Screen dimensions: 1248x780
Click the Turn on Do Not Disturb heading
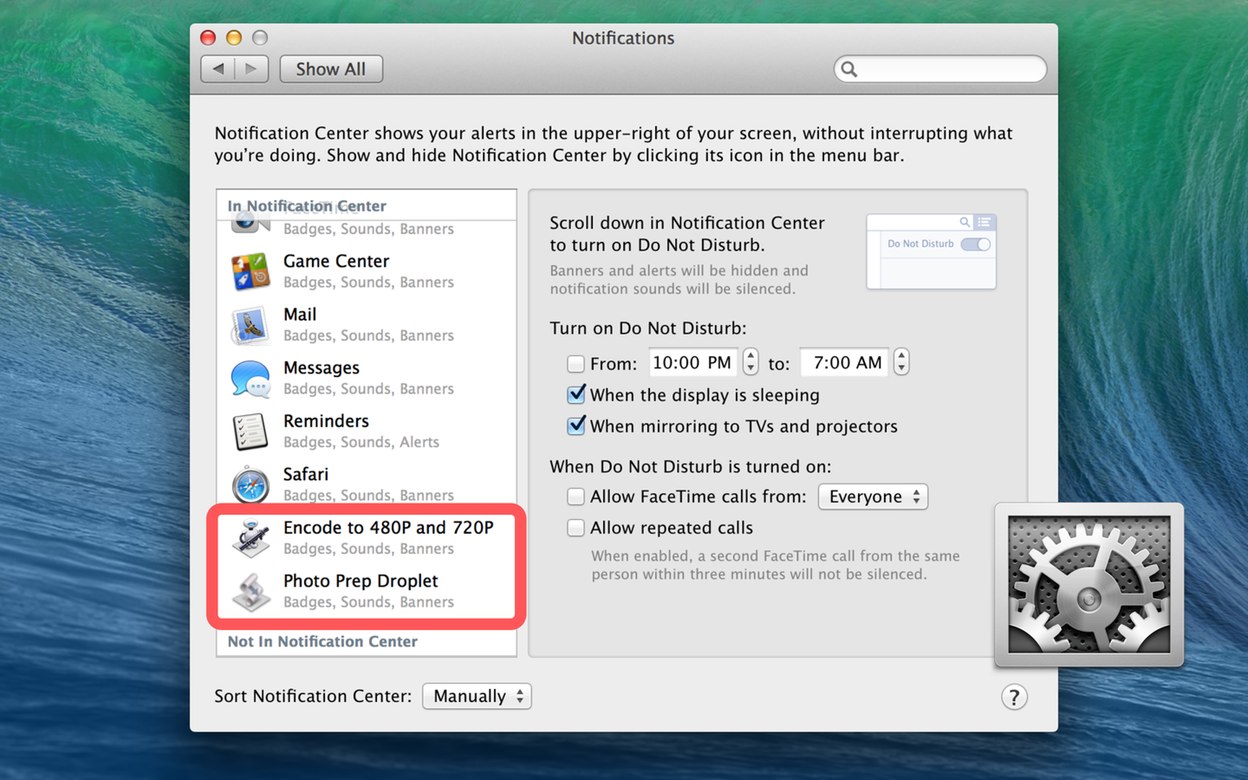648,328
